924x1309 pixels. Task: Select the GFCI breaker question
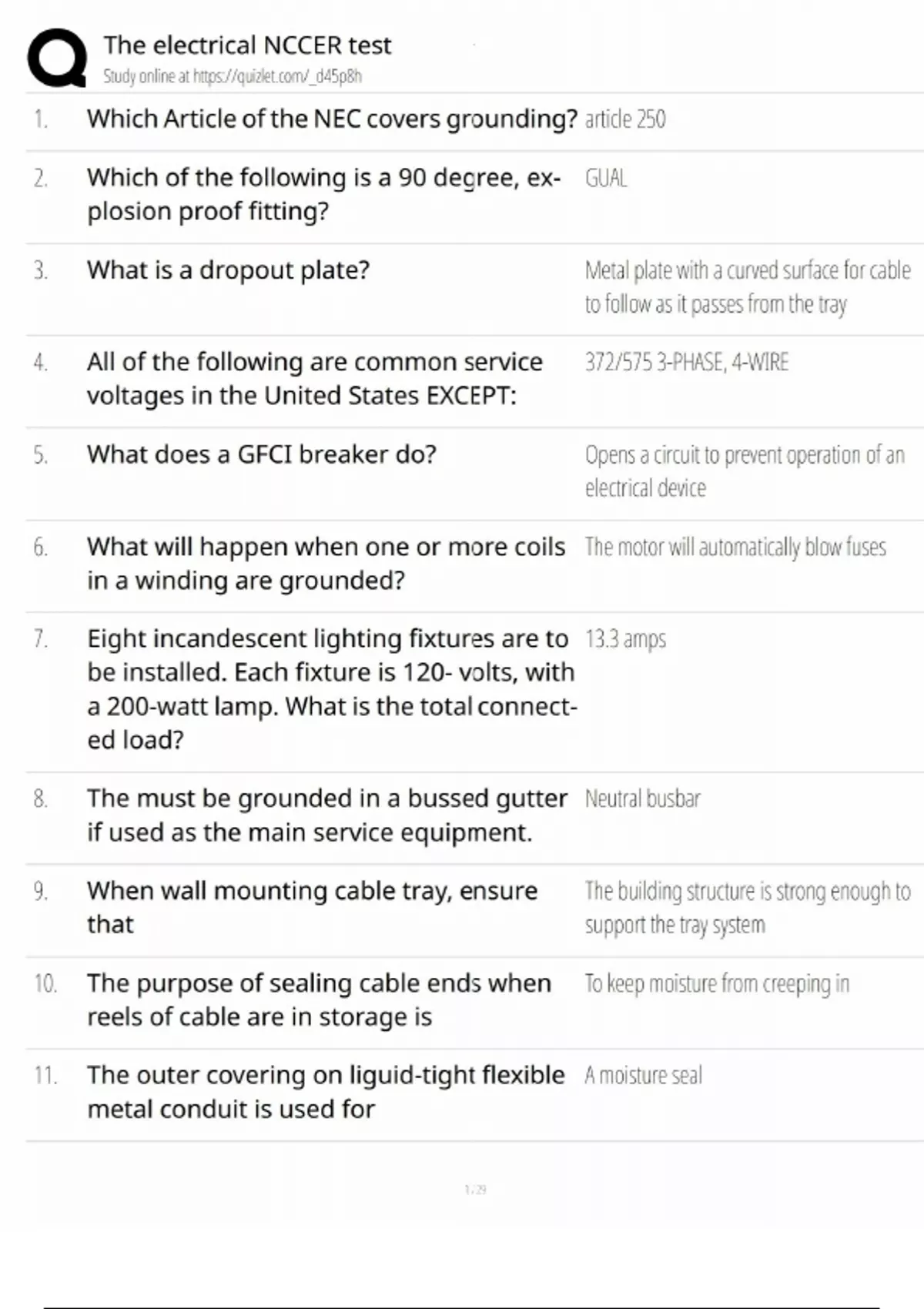261,454
